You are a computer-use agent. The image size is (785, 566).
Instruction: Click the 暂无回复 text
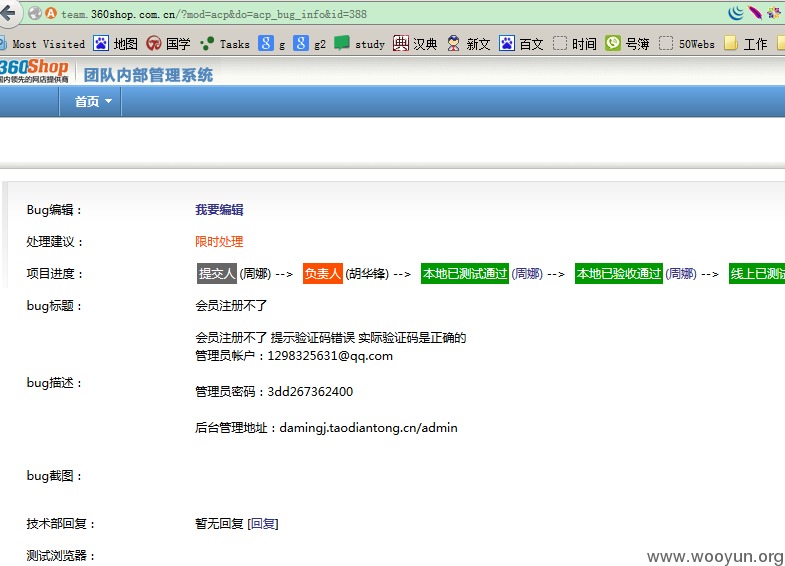tap(219, 524)
